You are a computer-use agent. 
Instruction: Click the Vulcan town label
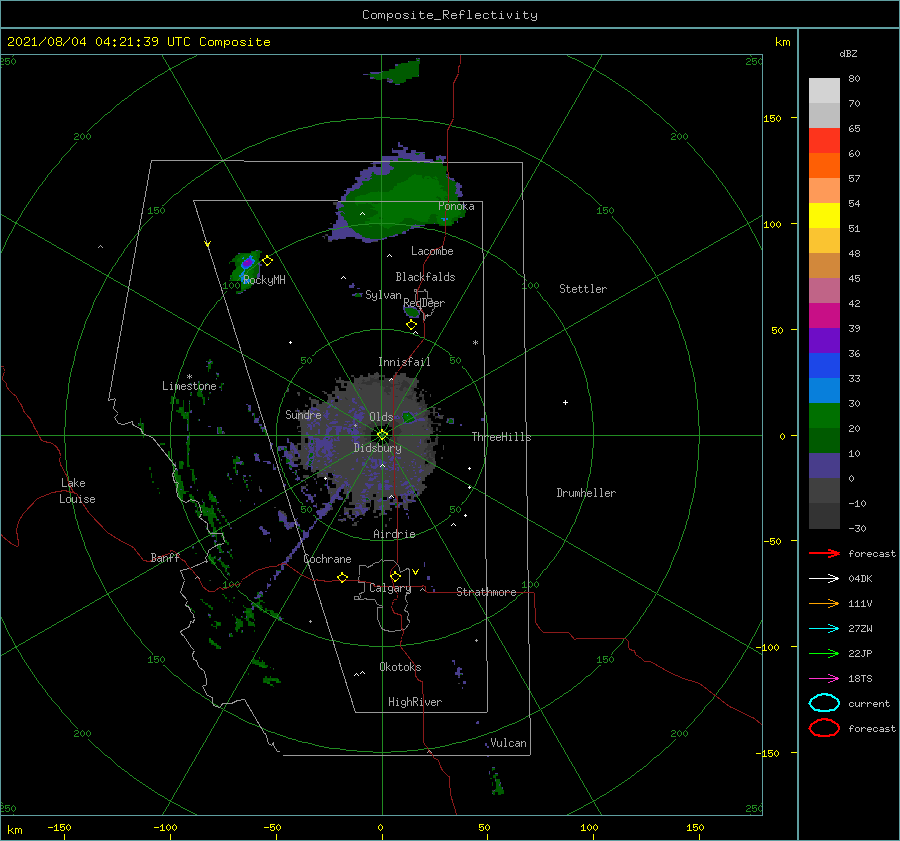click(x=508, y=743)
